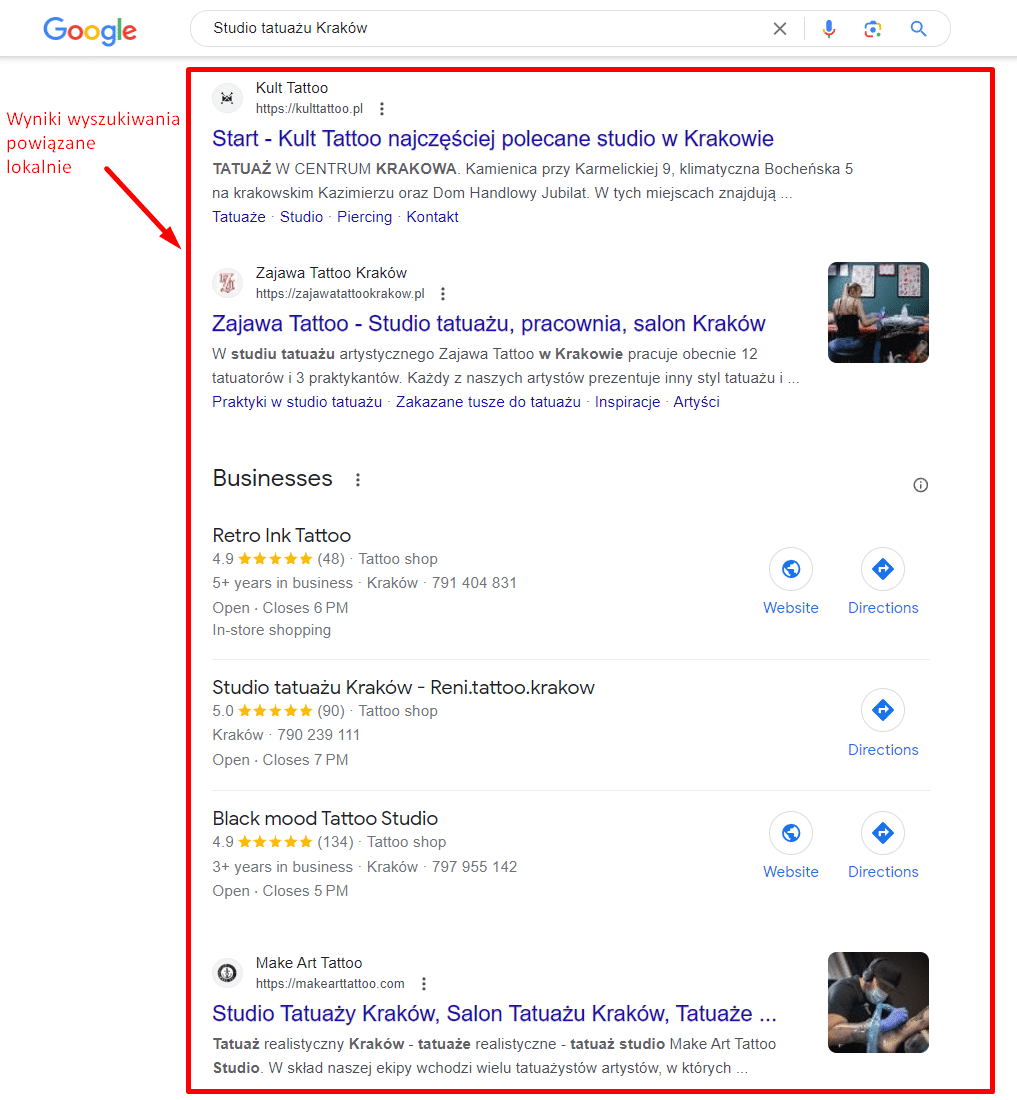1017x1100 pixels.
Task: Click the Zajawa Tattoo result thumbnail
Action: click(x=878, y=313)
